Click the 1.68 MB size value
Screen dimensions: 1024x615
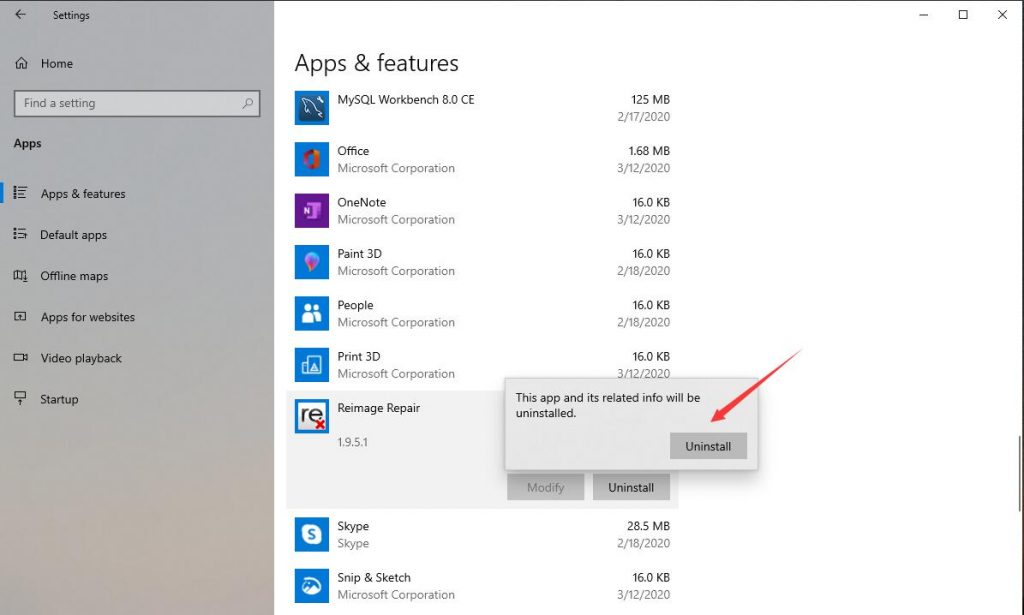[x=648, y=151]
